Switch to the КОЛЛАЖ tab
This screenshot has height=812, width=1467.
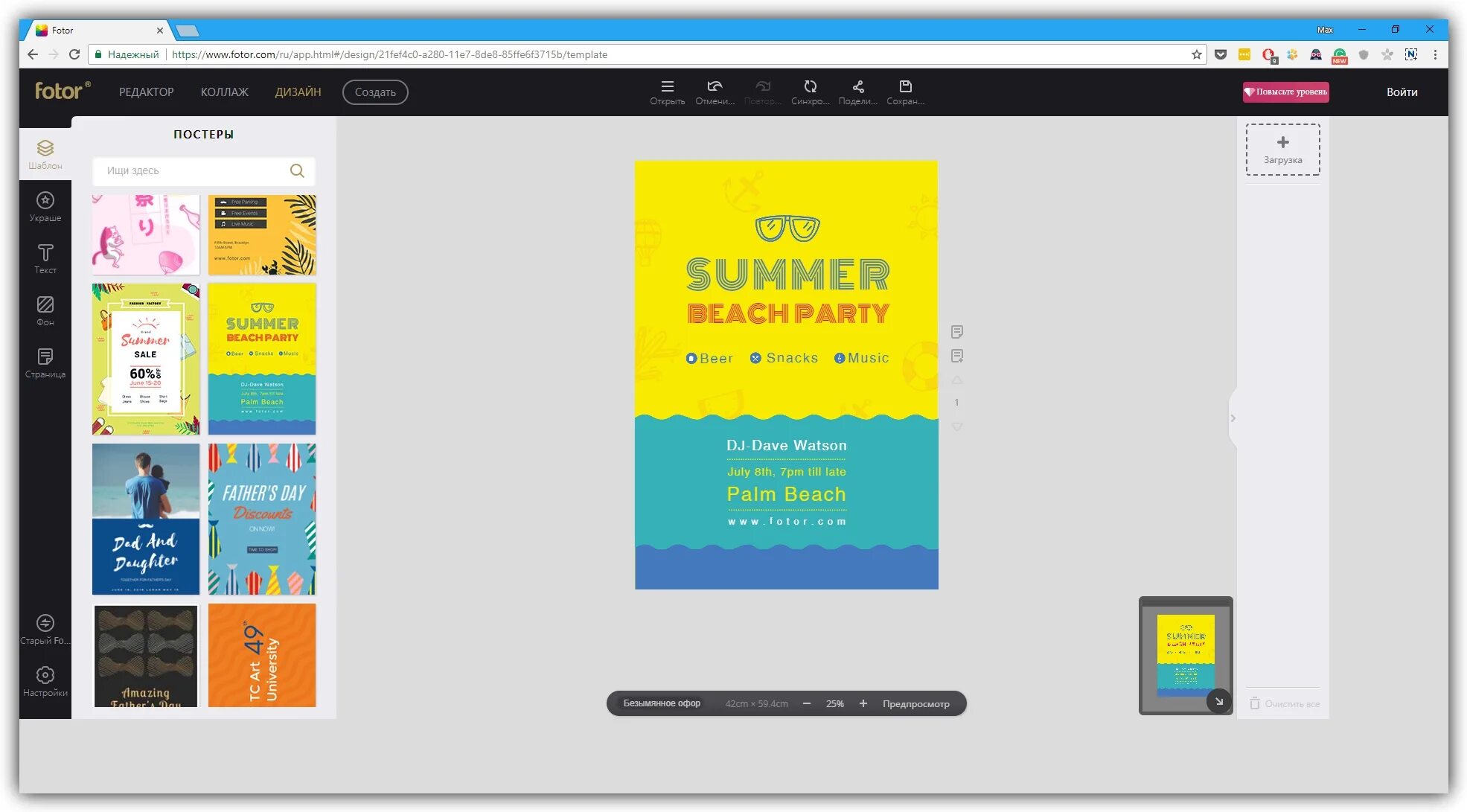pos(224,92)
